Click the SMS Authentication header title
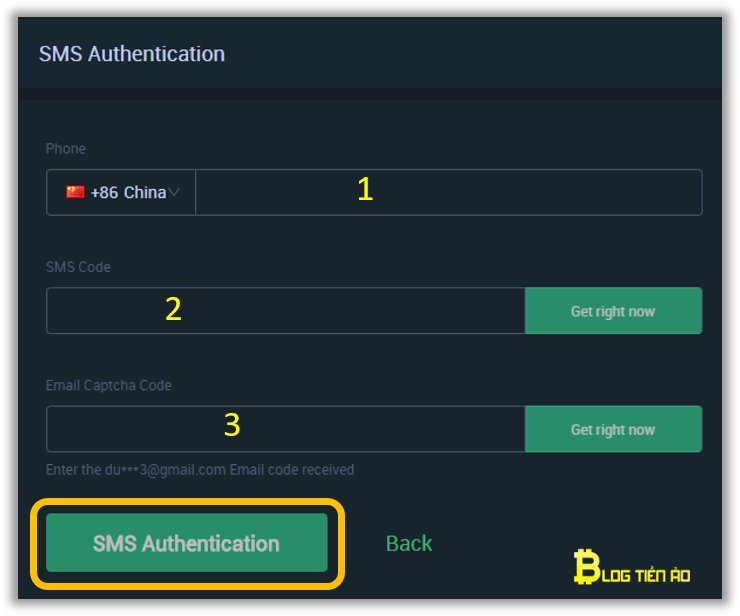 [x=132, y=54]
